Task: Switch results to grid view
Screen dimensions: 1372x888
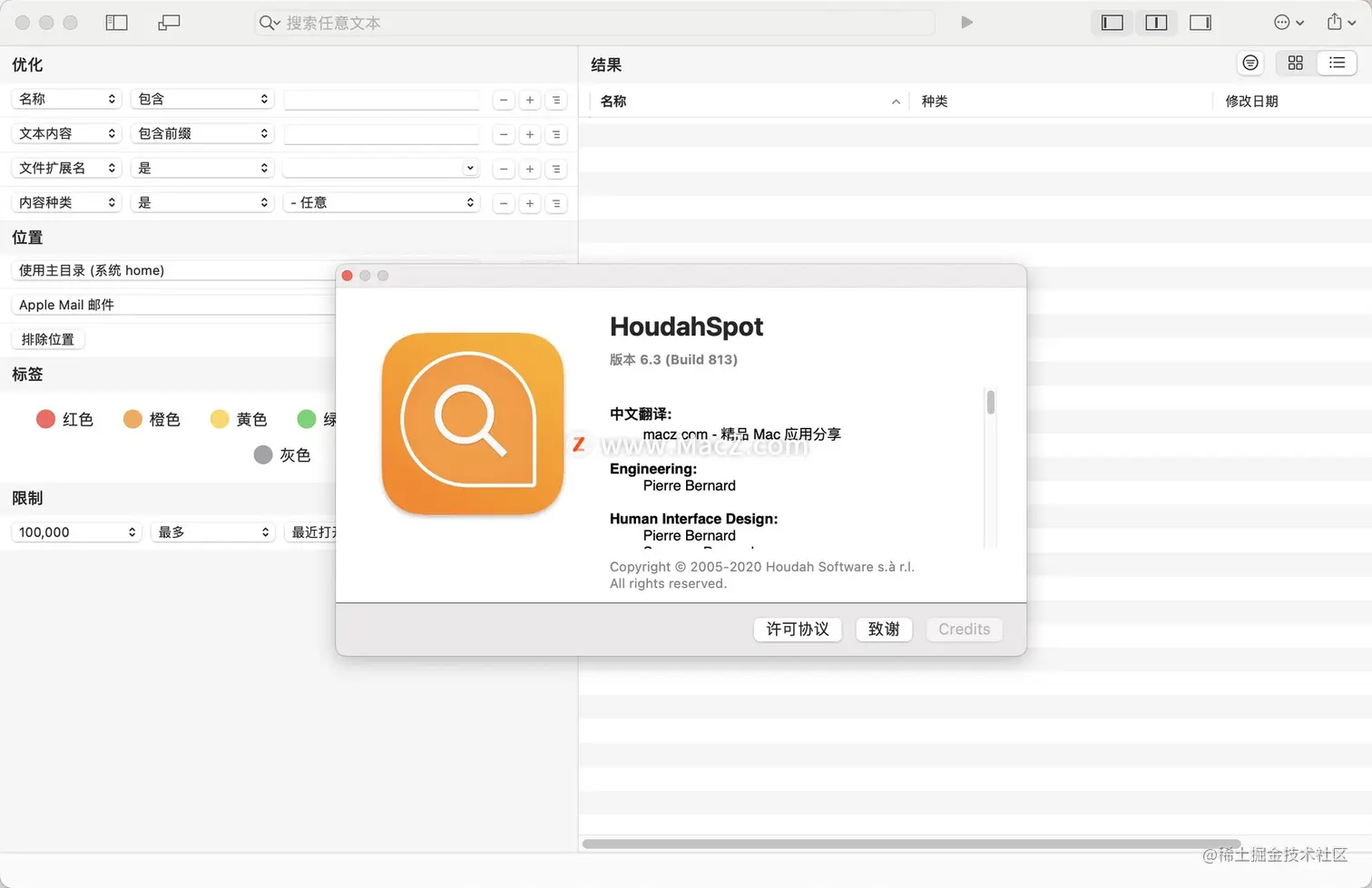Action: tap(1295, 63)
